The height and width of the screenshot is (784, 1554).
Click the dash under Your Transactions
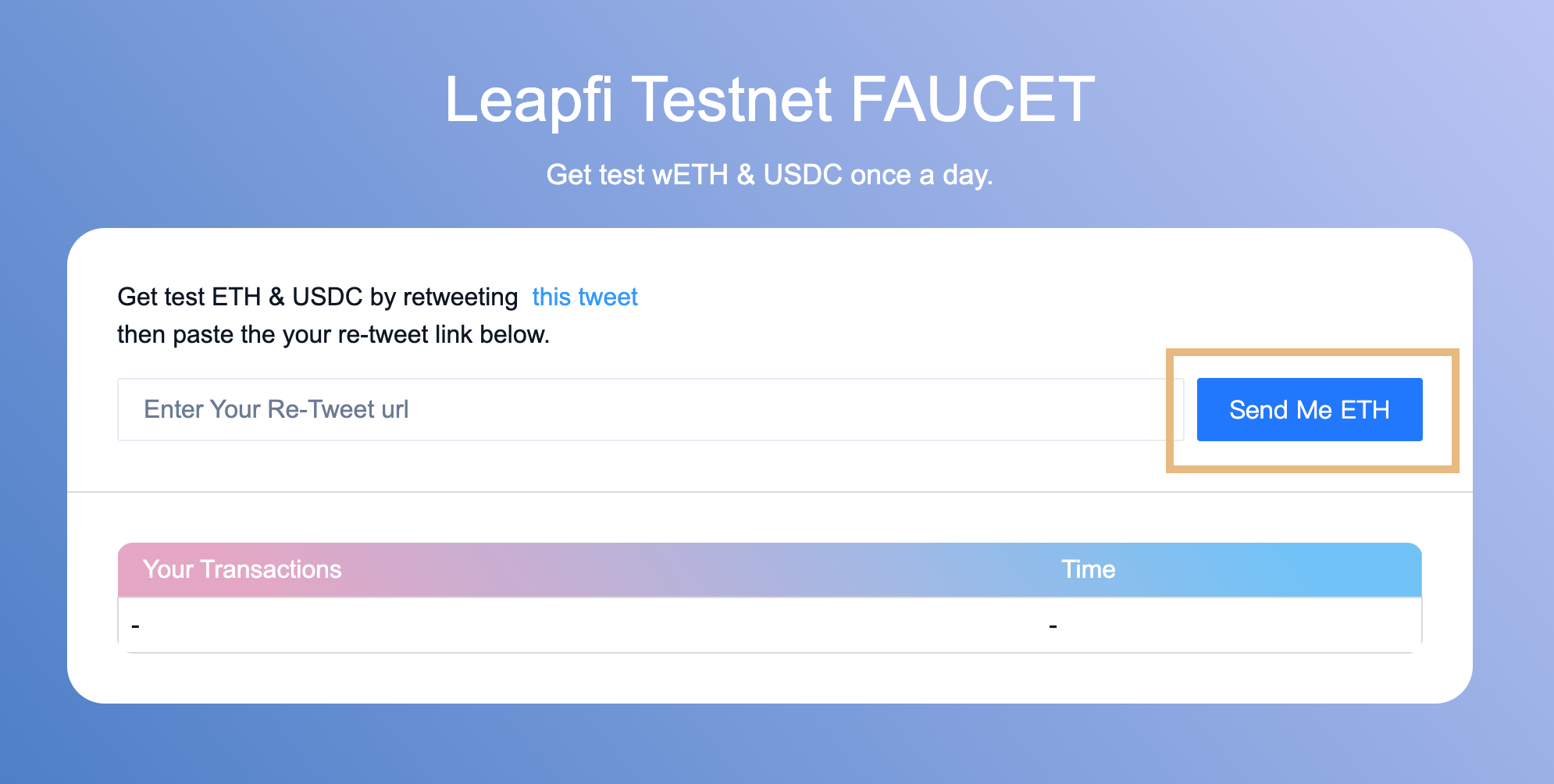click(136, 626)
